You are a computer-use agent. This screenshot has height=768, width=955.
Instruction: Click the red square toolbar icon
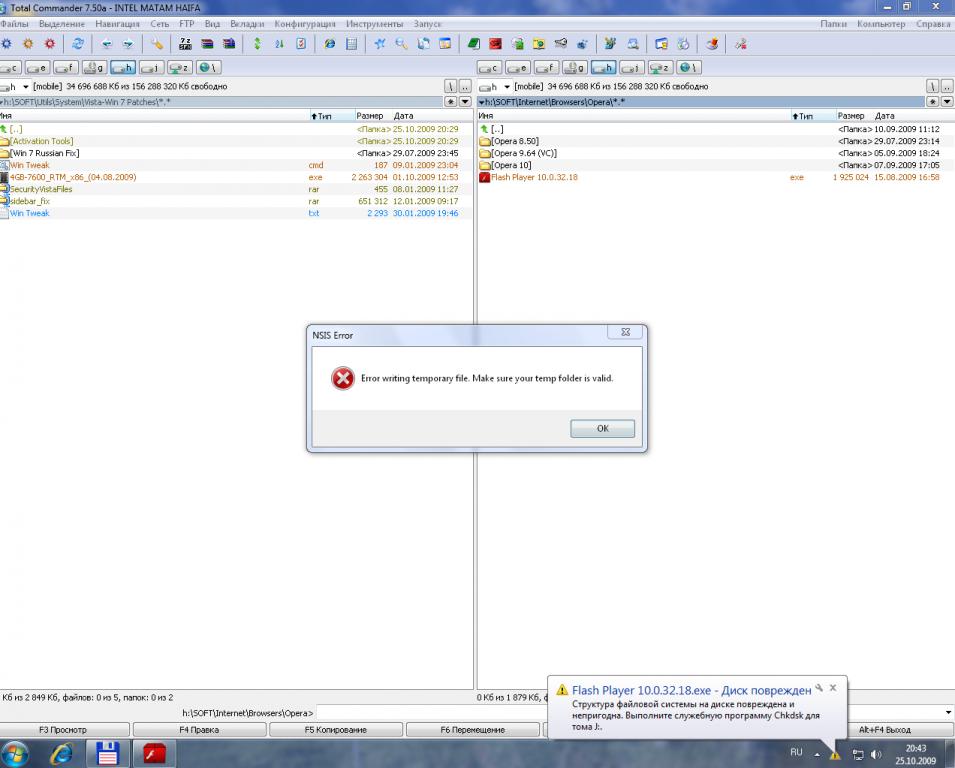point(495,44)
